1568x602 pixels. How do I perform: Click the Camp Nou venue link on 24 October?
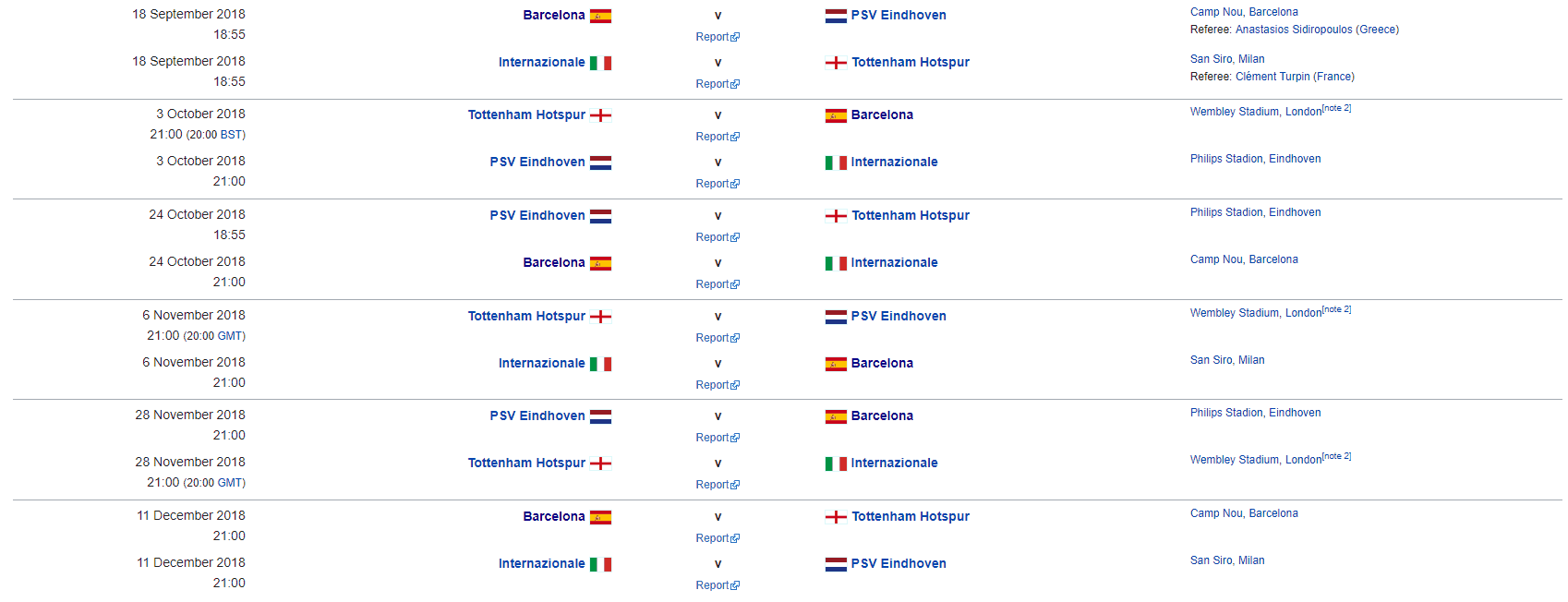coord(1244,259)
